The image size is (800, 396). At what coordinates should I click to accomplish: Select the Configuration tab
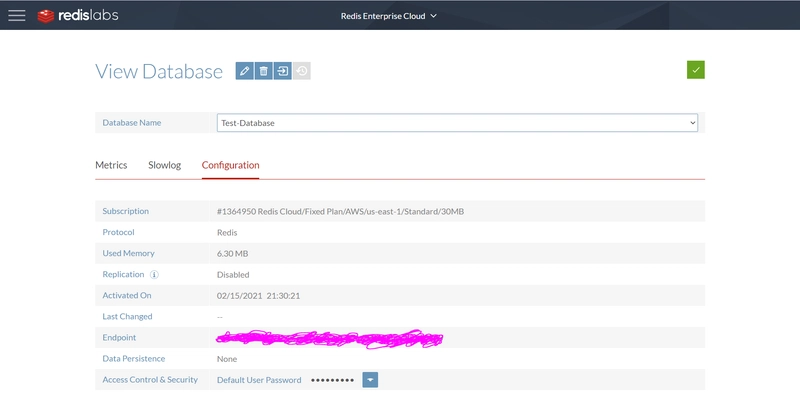[231, 165]
